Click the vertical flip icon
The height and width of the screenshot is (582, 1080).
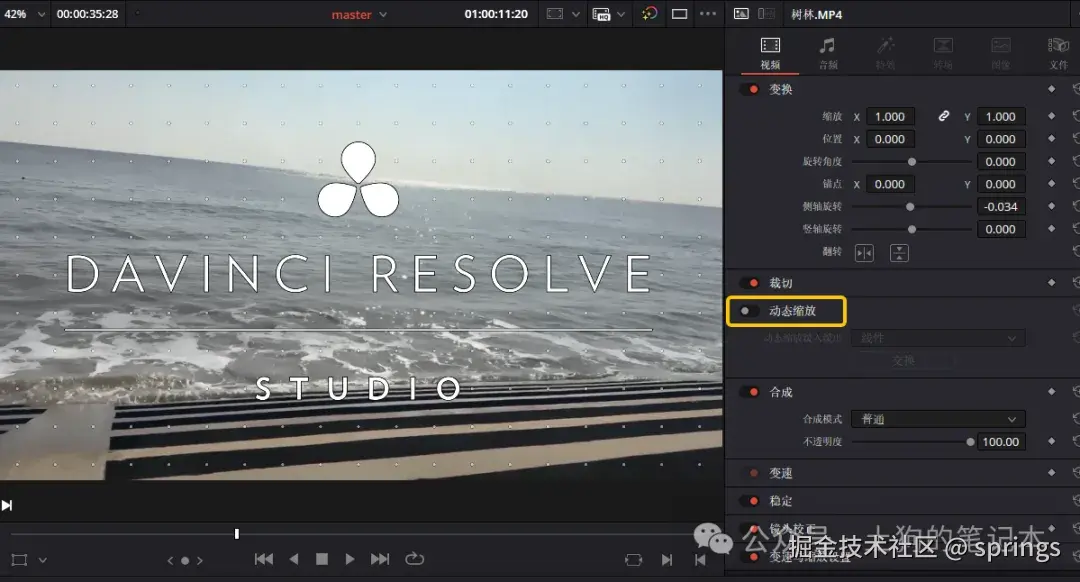click(x=899, y=253)
